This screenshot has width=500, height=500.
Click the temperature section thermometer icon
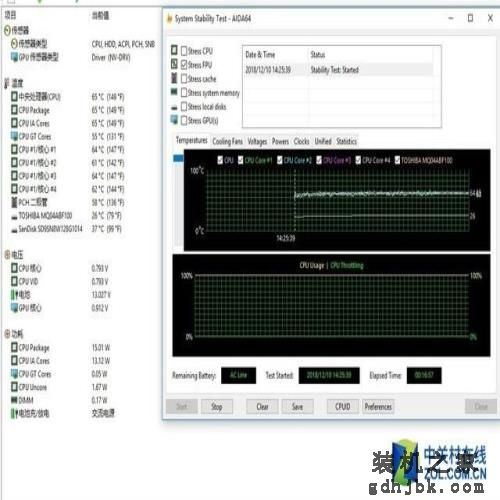7,83
